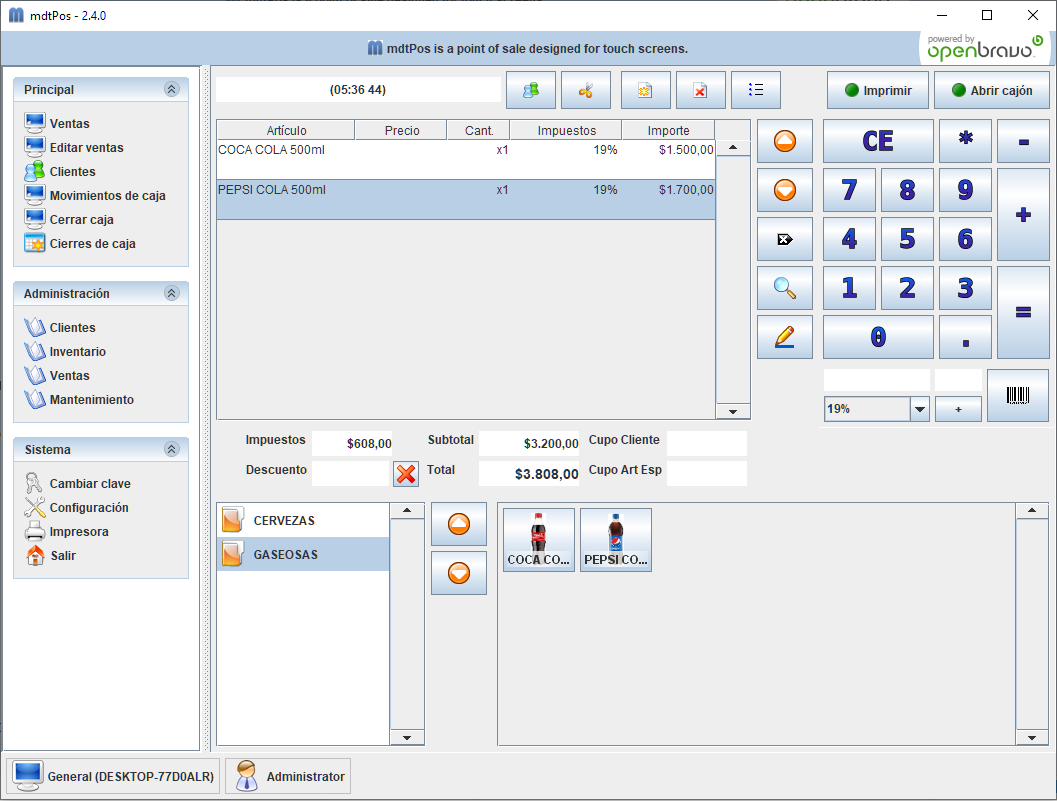Click the keypad number 0

(x=878, y=337)
